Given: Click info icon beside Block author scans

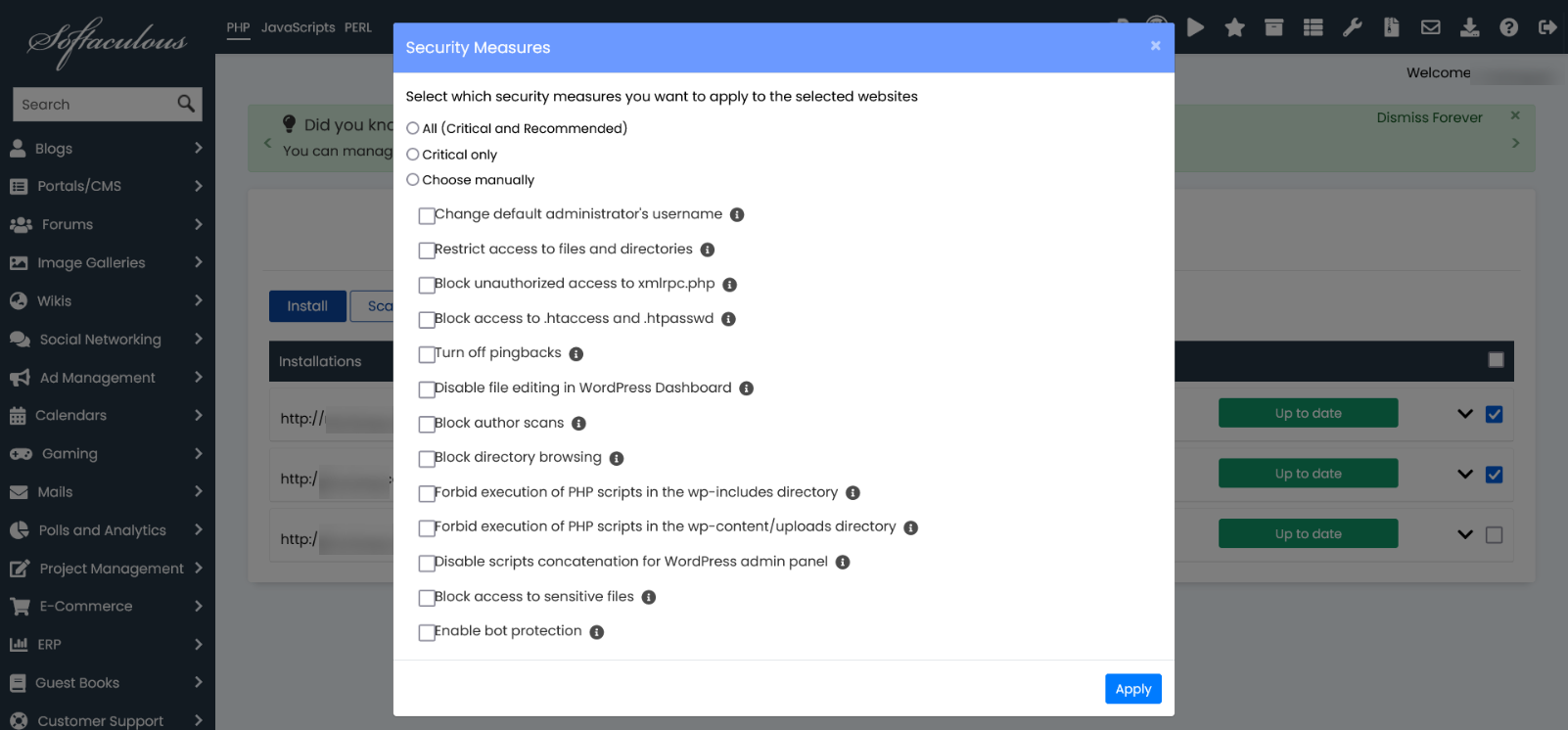Looking at the screenshot, I should point(578,424).
